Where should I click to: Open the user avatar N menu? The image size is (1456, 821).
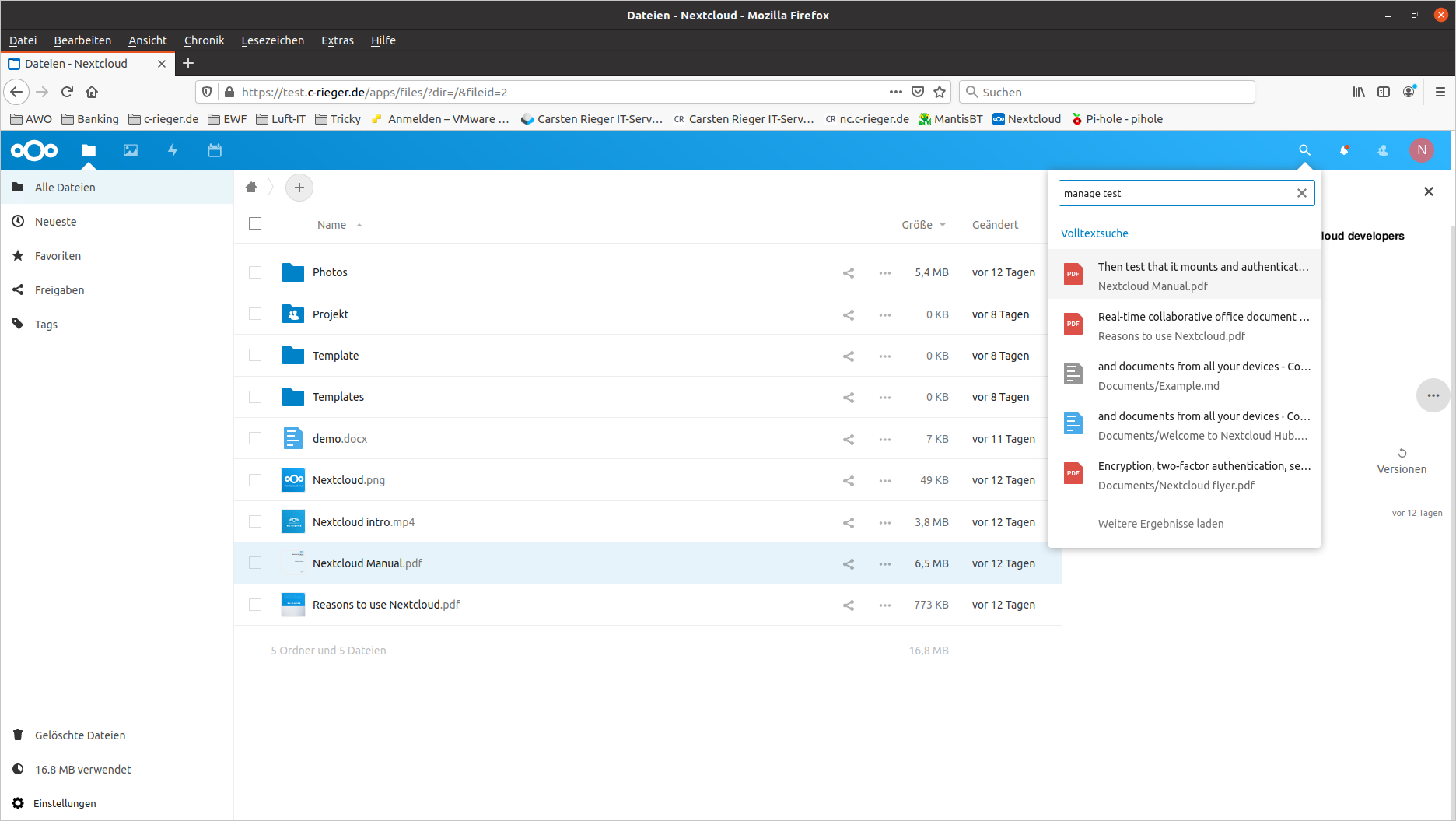point(1422,150)
